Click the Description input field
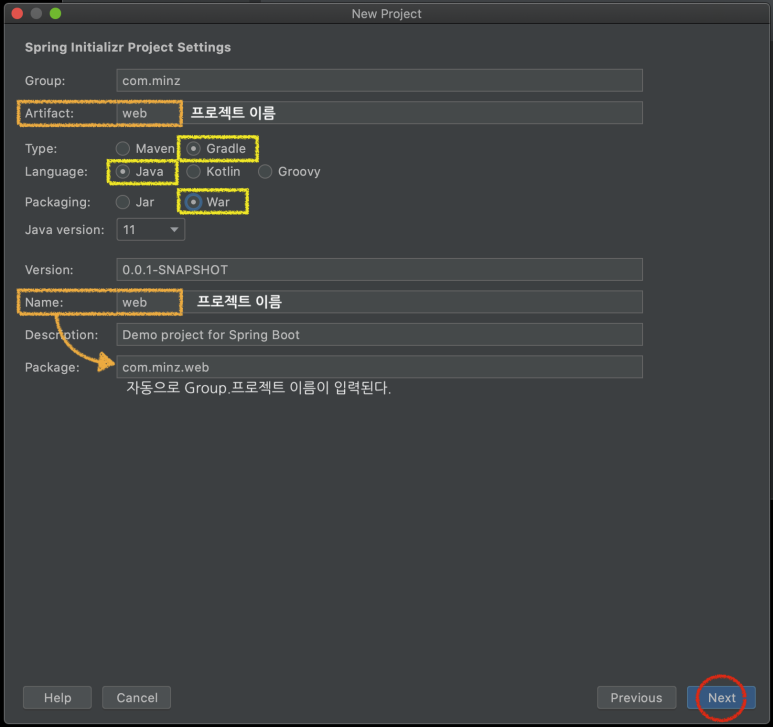Viewport: 773px width, 727px height. tap(379, 335)
